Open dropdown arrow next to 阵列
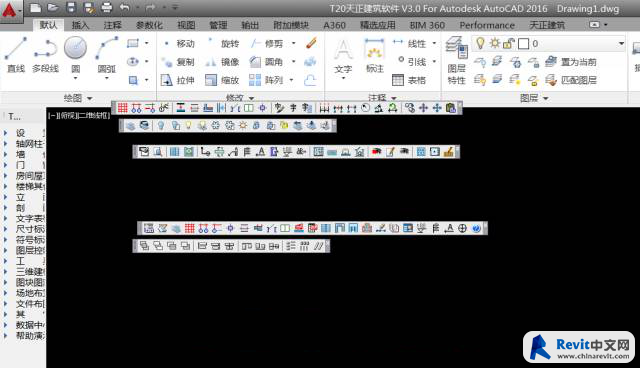The image size is (640, 368). pos(291,80)
